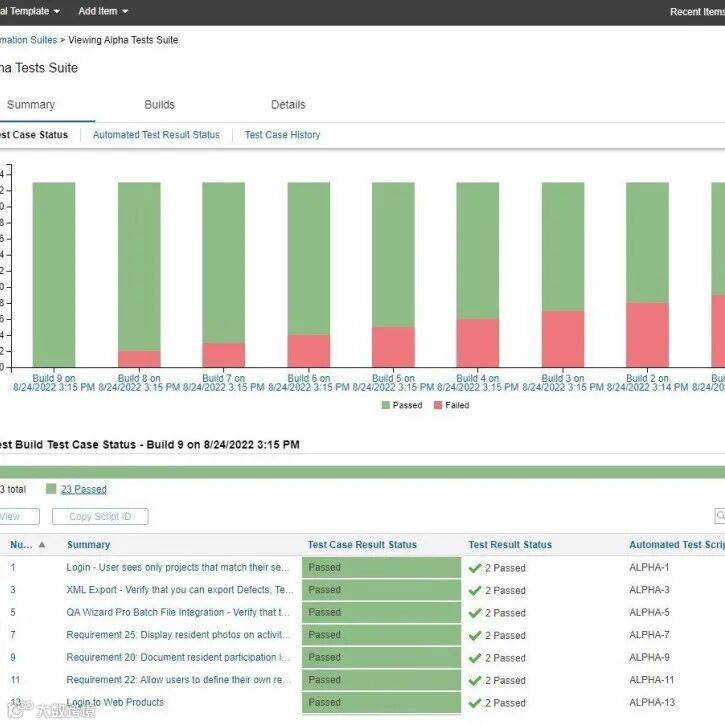725x725 pixels.
Task: Open test case 'Login - User sees only projects'
Action: pos(178,567)
